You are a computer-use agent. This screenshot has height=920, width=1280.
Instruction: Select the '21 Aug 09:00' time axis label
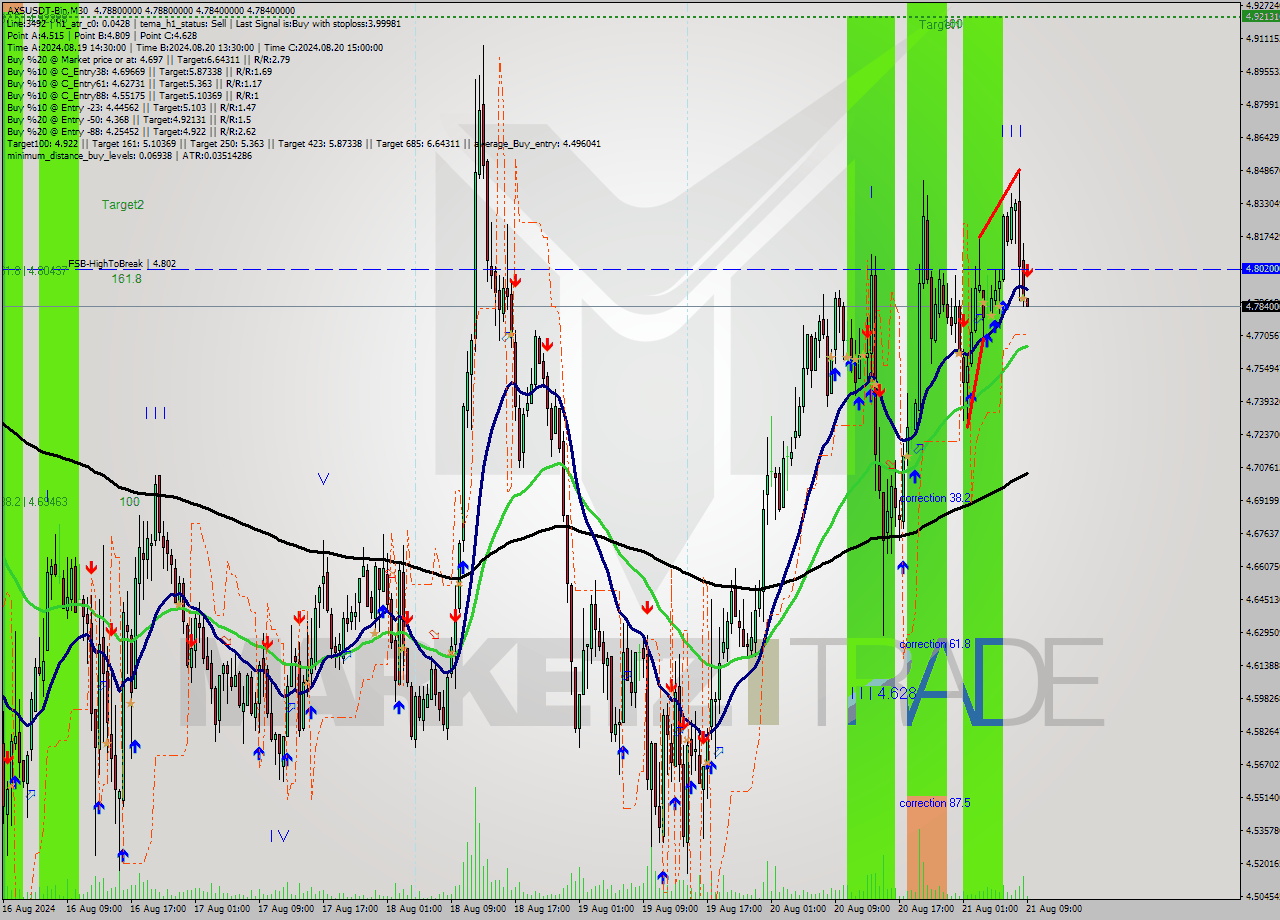[1053, 909]
